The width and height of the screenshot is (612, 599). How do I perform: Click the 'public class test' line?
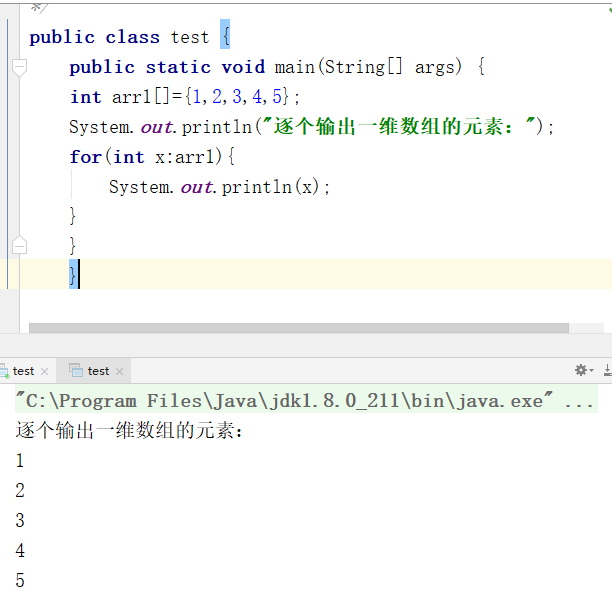(x=130, y=37)
